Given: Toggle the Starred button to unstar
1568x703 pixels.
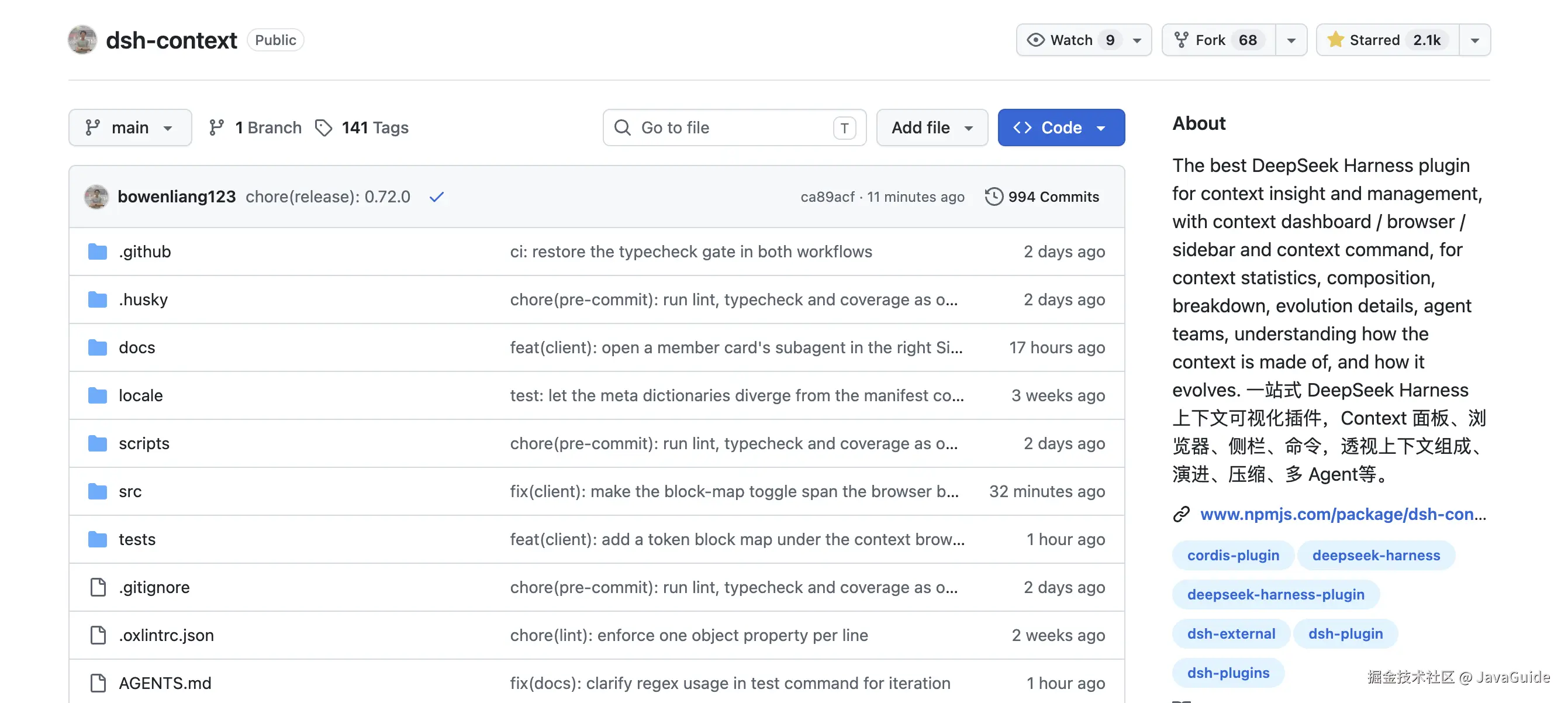Looking at the screenshot, I should [x=1387, y=40].
